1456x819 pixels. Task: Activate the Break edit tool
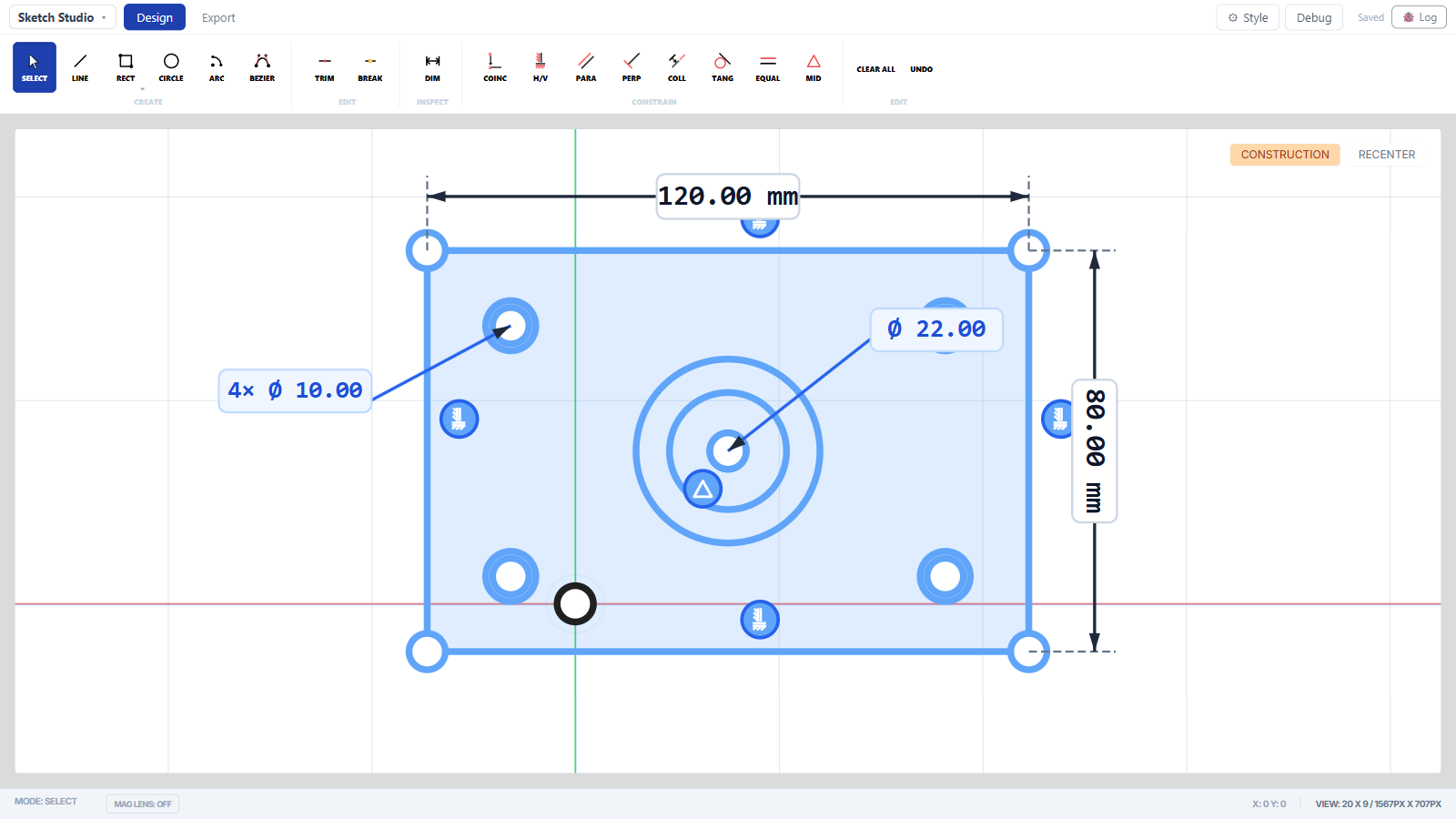click(370, 67)
